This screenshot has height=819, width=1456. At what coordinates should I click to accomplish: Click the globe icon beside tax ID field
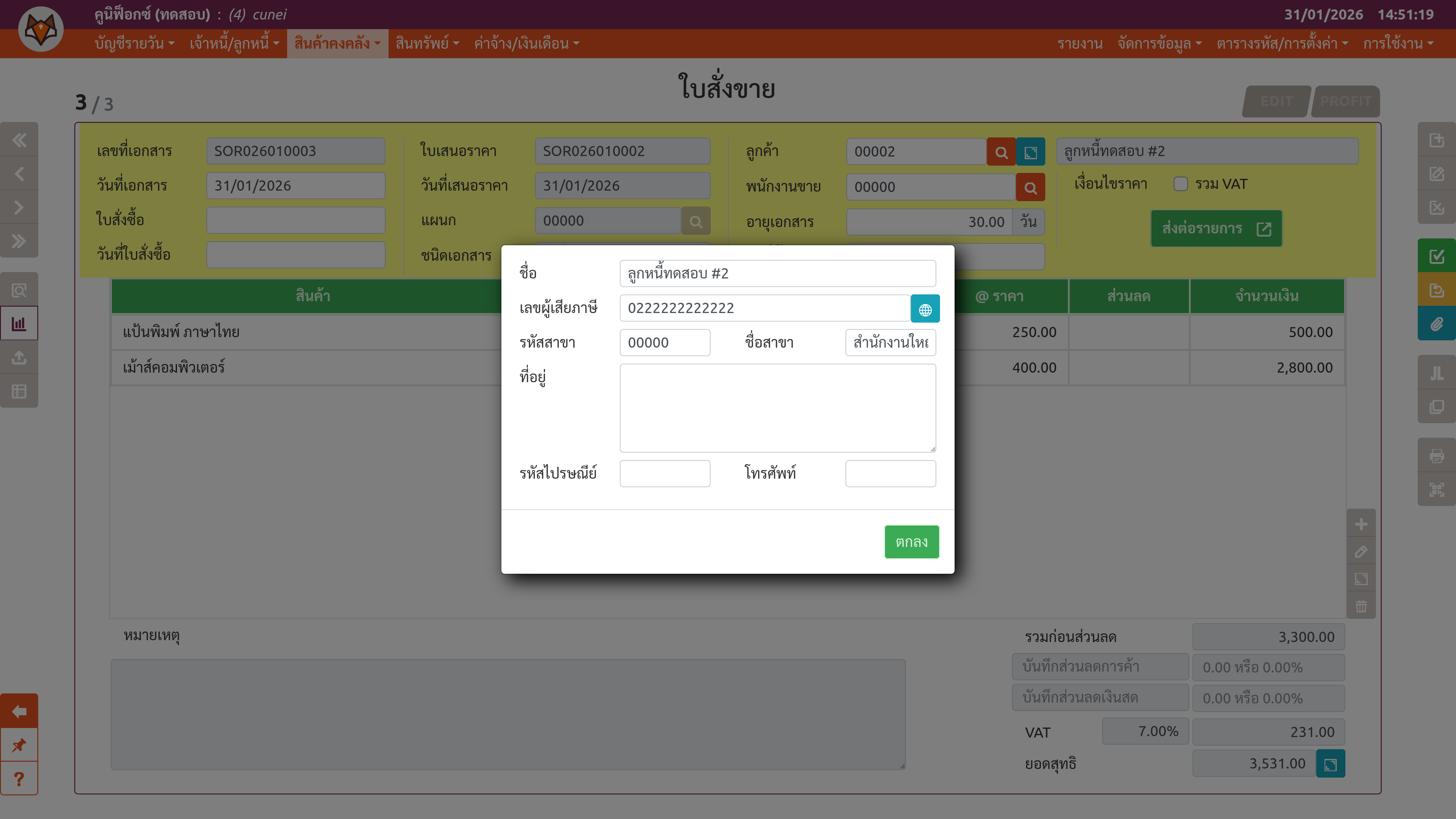click(x=925, y=308)
